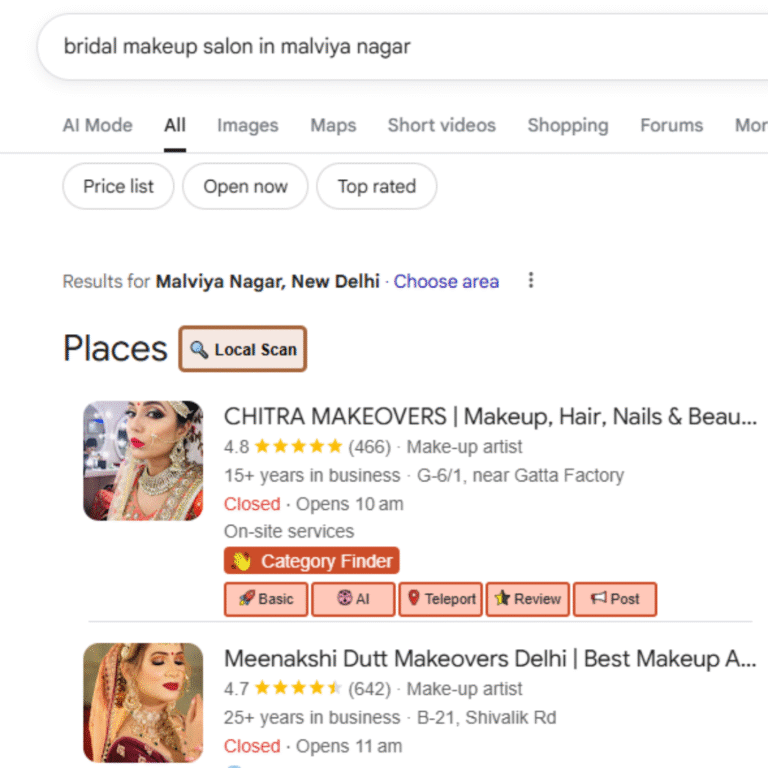Click the Review star button
This screenshot has height=768, width=768.
point(527,599)
